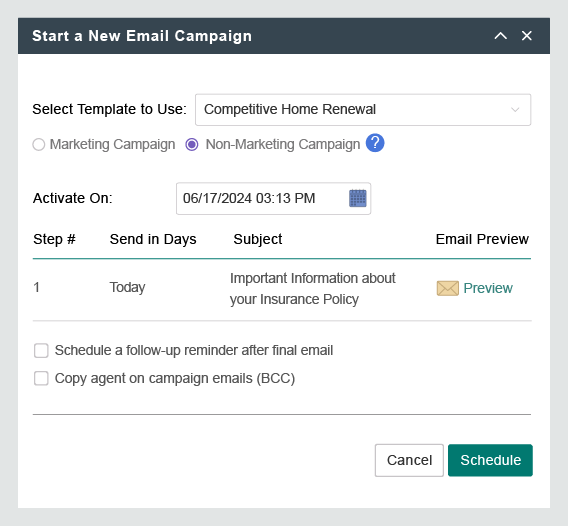Click the envelope icon beside Preview

click(448, 288)
